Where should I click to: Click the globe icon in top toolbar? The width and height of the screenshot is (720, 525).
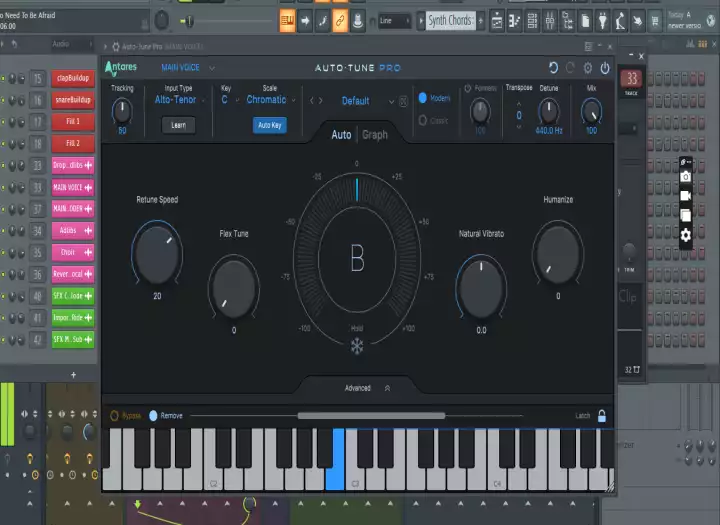point(711,20)
